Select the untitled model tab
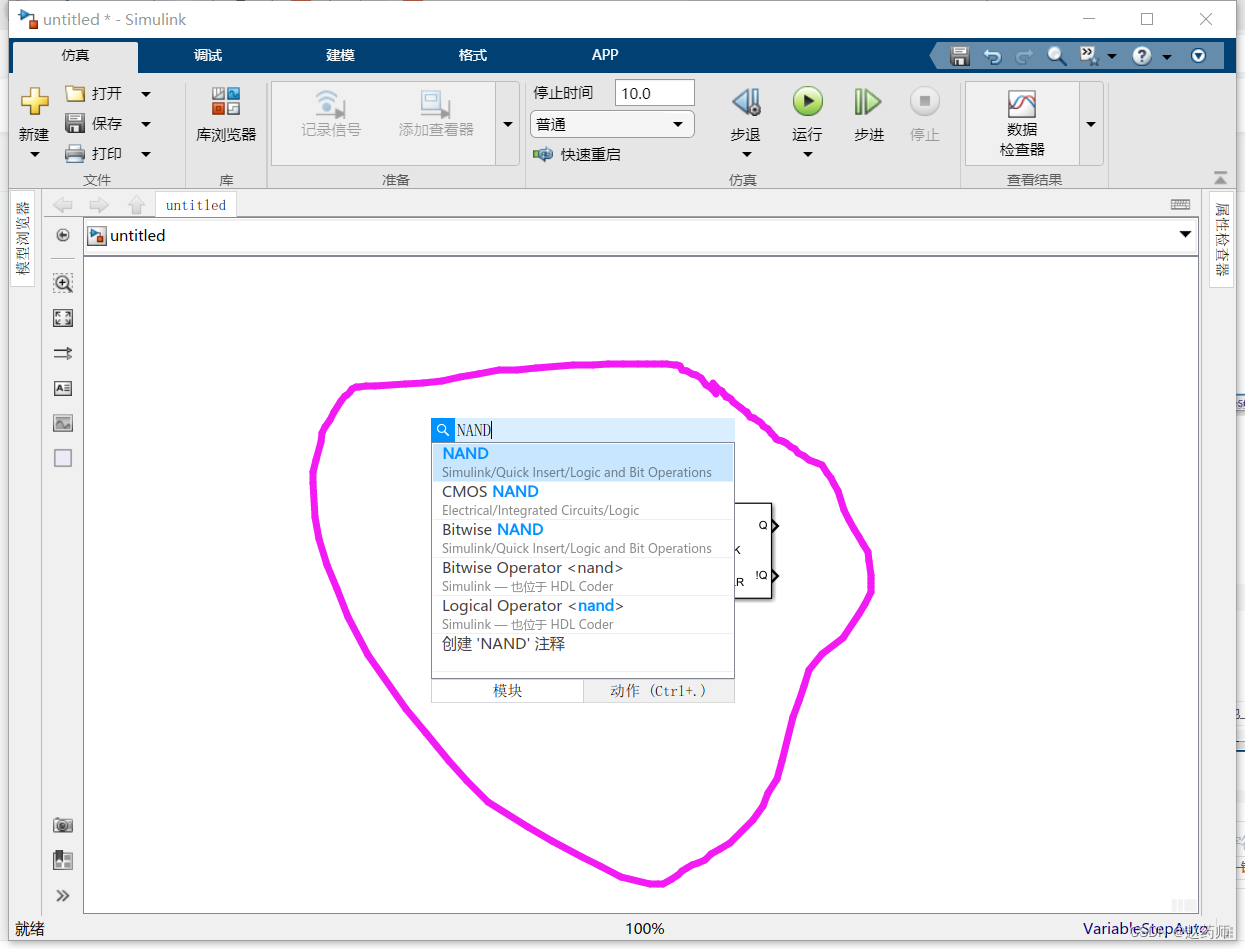The width and height of the screenshot is (1245, 949). coord(196,205)
